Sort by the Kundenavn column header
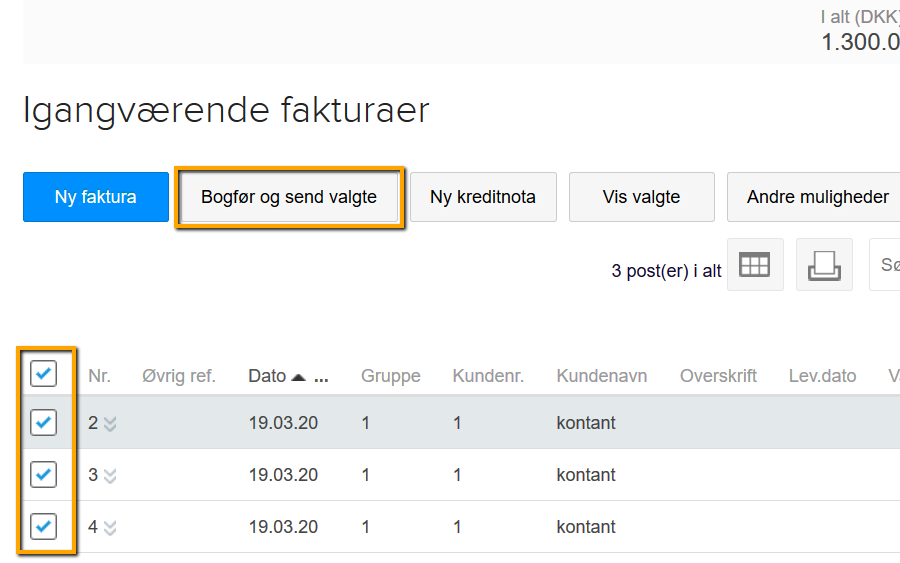Image resolution: width=900 pixels, height=563 pixels. tap(601, 376)
